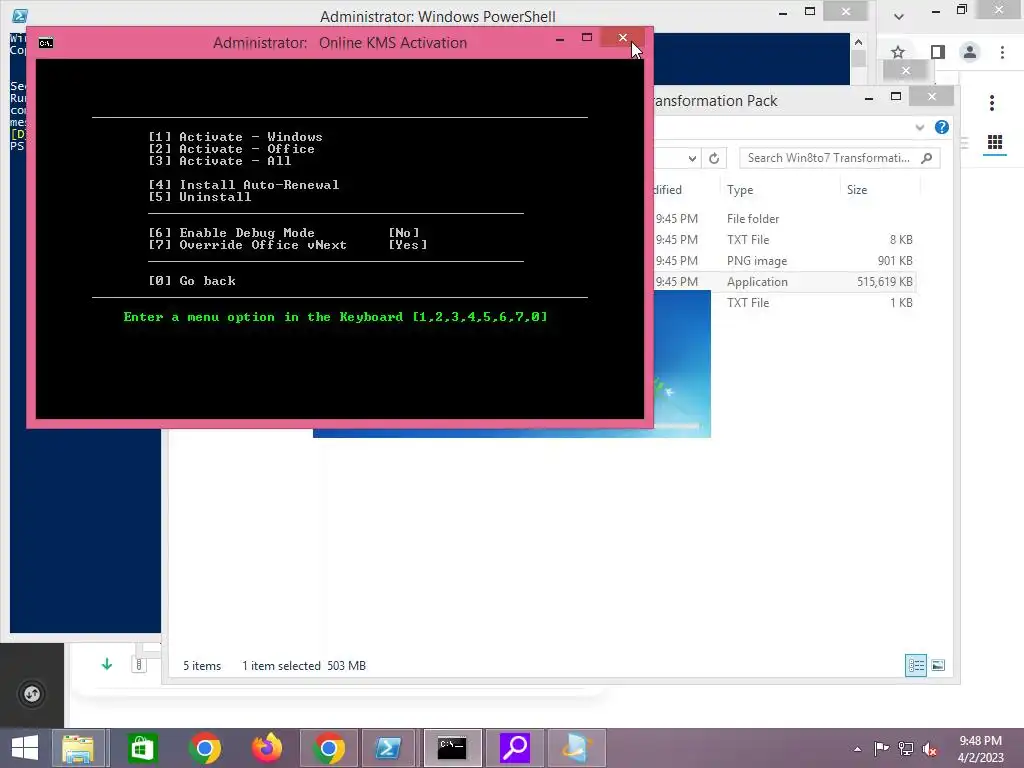The height and width of the screenshot is (768, 1024).
Task: Open the Chrome three-dot menu
Action: point(1002,52)
